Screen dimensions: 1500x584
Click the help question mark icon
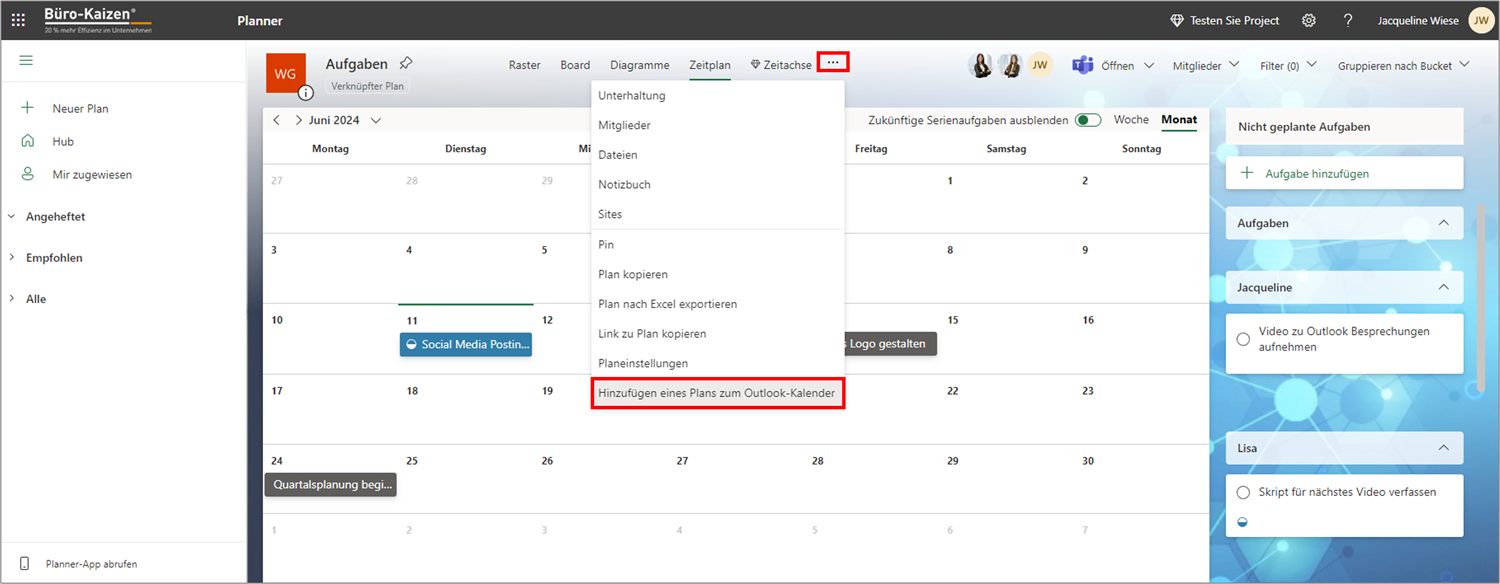pos(1348,20)
